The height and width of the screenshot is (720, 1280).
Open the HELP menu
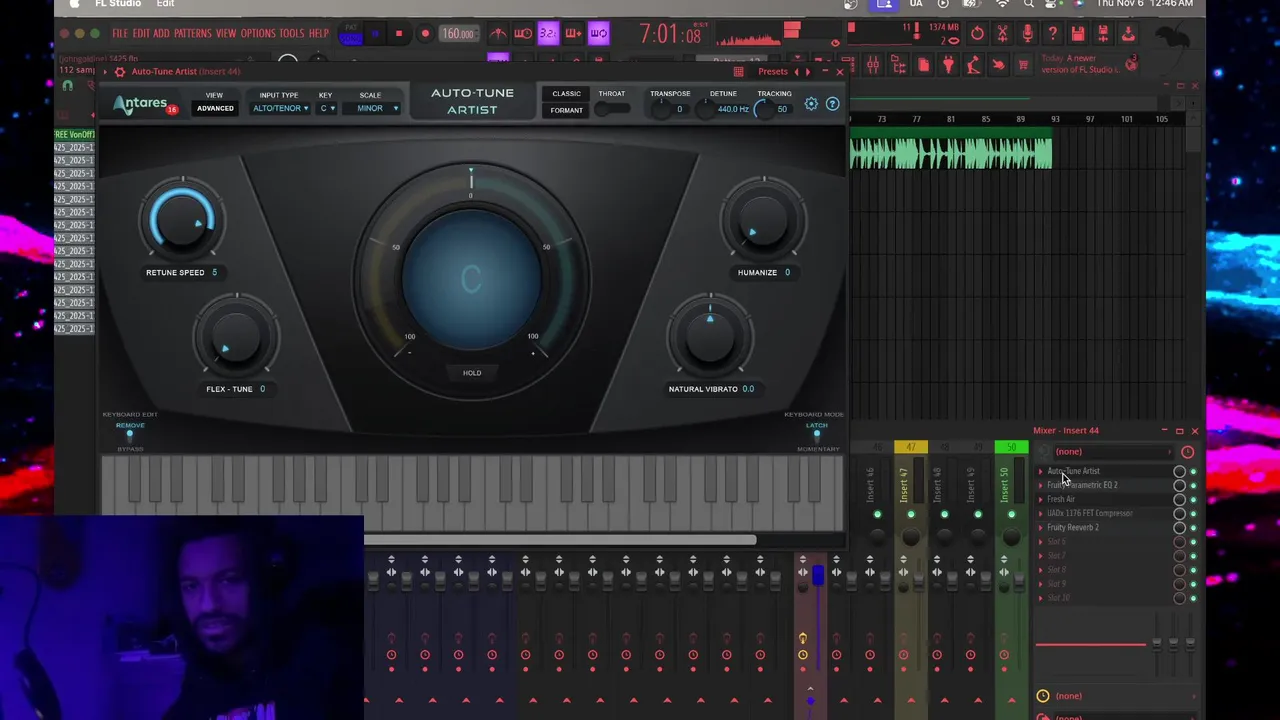coord(319,33)
